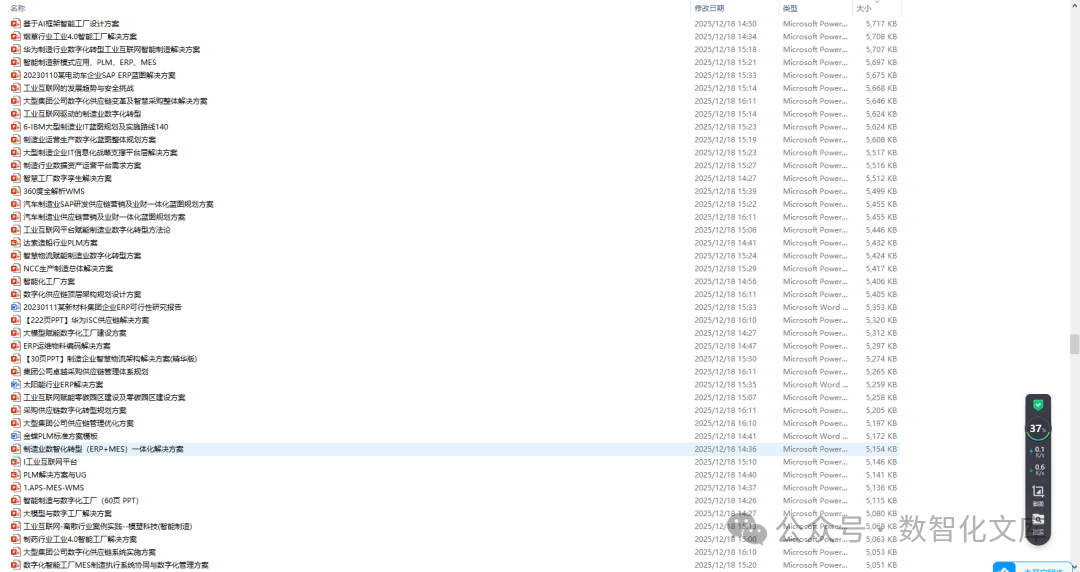Select file 大型集团公司数字化供应链系统实施方案
Screen dimensions: 1080x572
[x=90, y=552]
